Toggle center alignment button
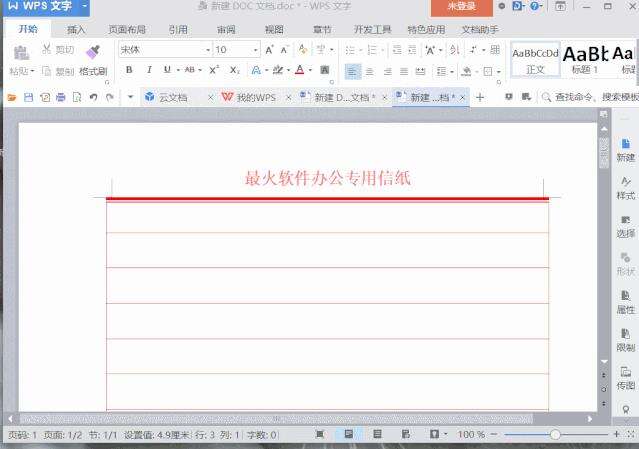 click(370, 72)
